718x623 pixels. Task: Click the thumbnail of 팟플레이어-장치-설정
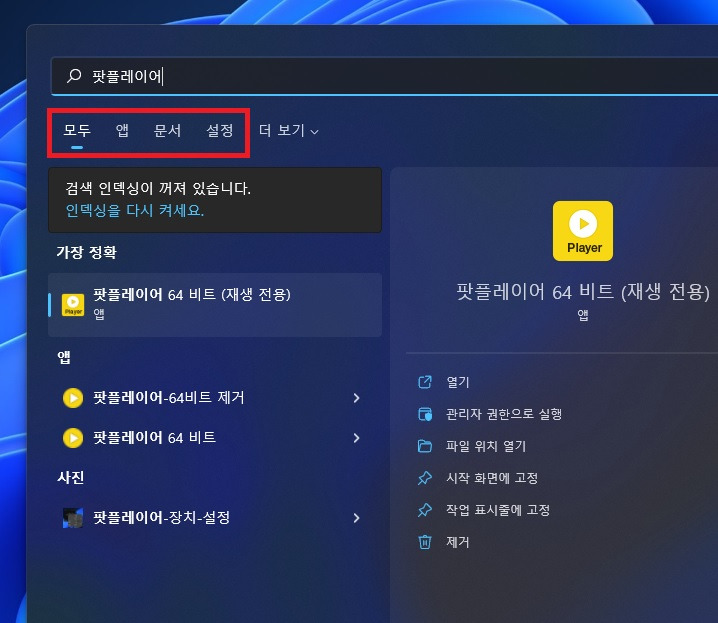coord(73,518)
